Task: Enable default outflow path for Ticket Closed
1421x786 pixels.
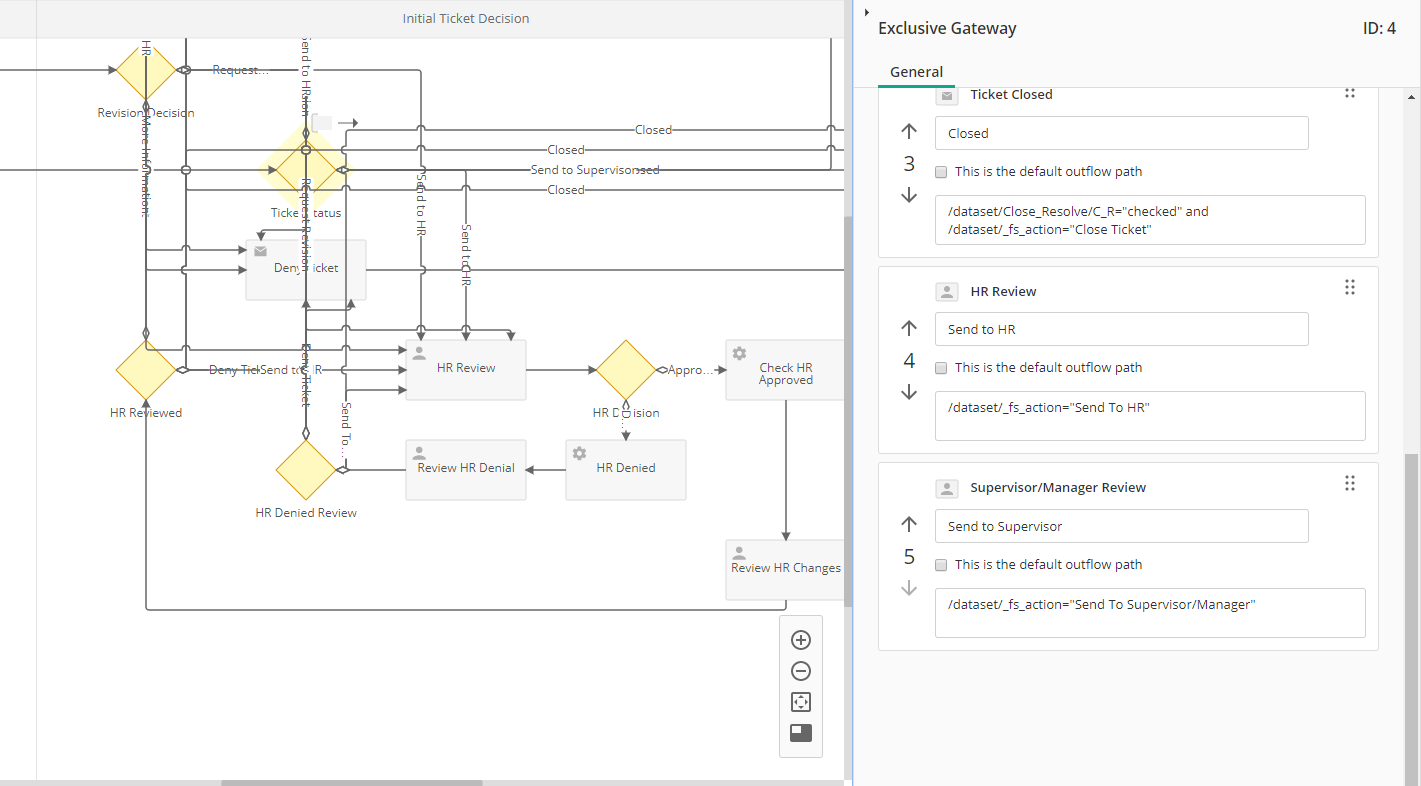Action: 941,172
